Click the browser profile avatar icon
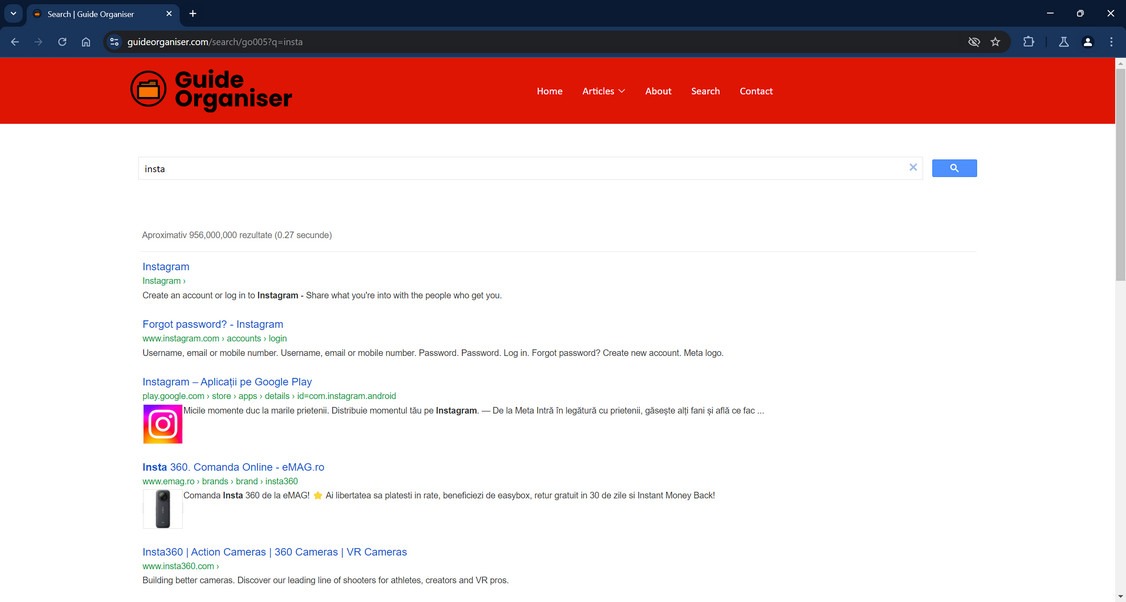Viewport: 1126px width, 602px height. pyautogui.click(x=1088, y=41)
